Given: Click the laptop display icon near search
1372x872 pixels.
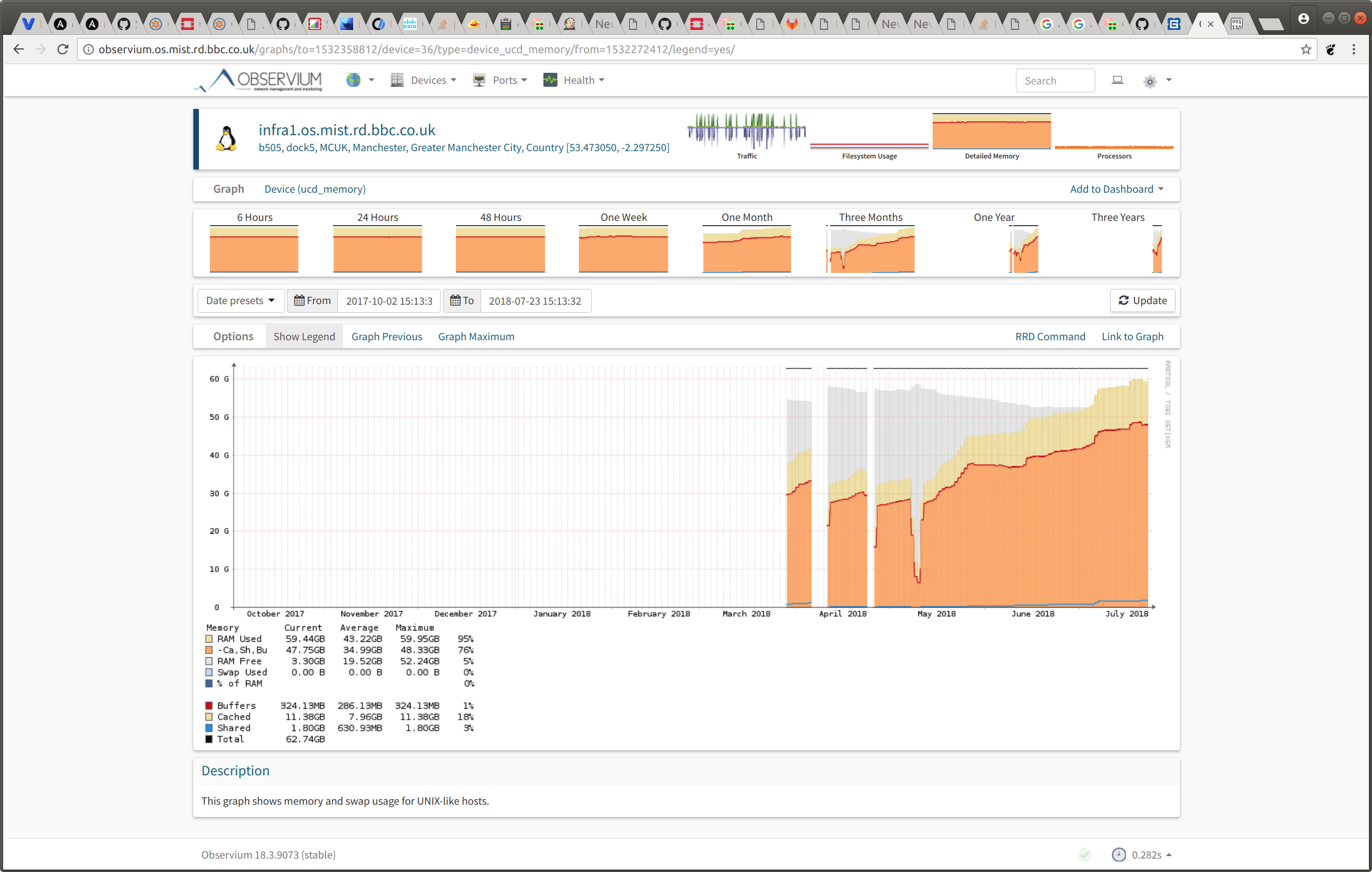Looking at the screenshot, I should coord(1117,80).
